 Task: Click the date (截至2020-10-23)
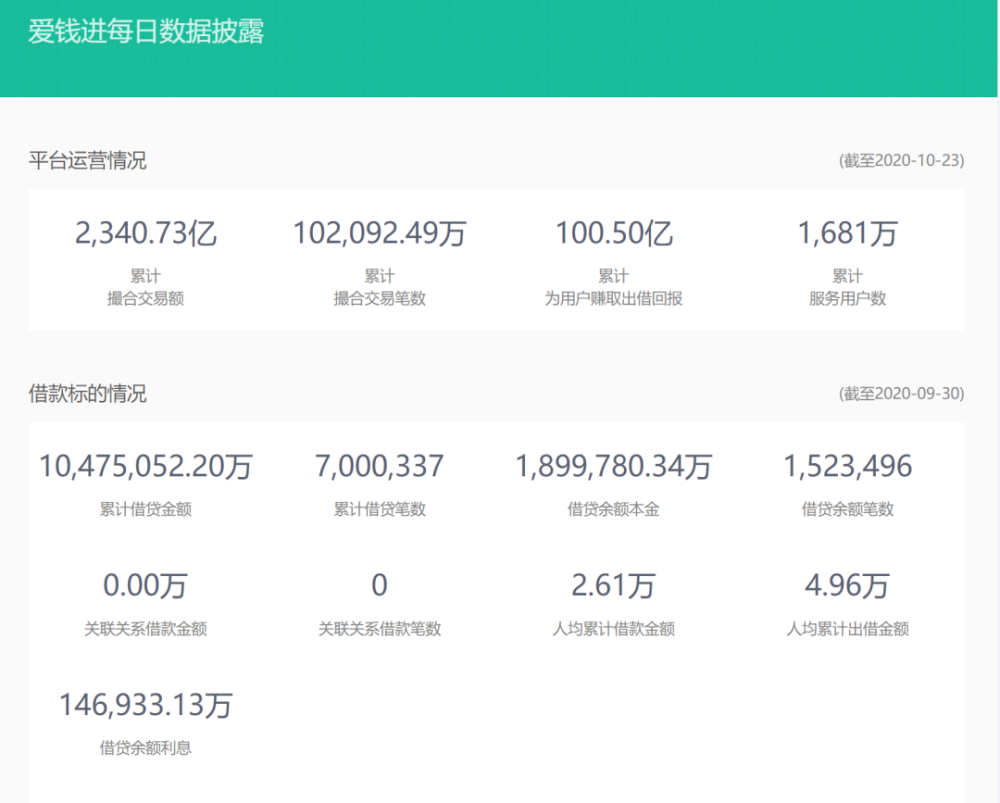point(901,160)
